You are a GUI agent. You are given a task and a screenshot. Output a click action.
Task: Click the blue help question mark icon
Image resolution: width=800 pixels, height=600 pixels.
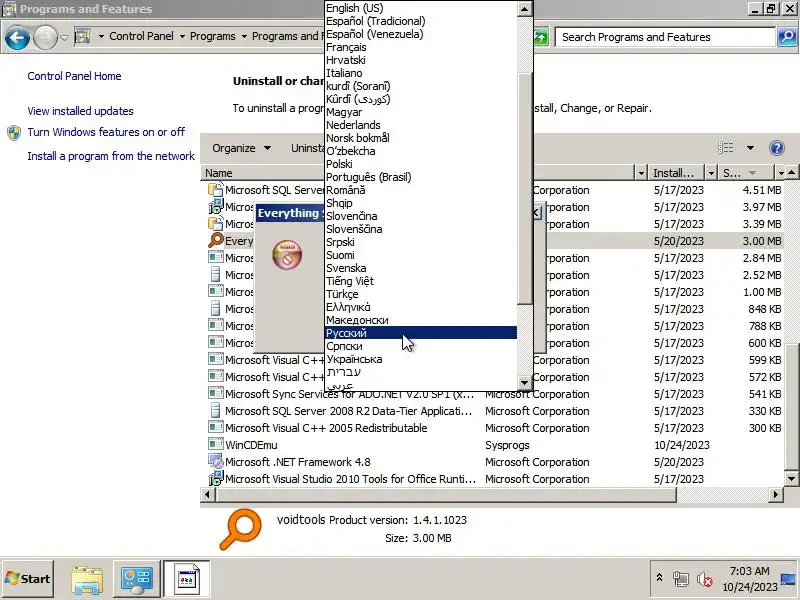[x=777, y=148]
